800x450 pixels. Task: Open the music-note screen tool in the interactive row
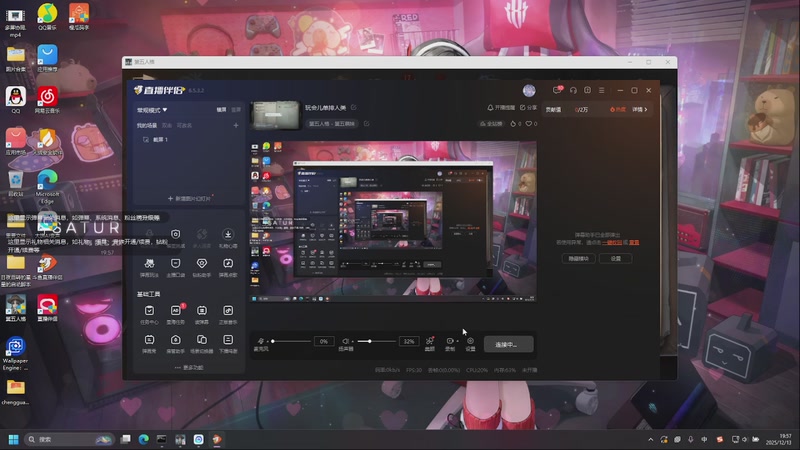[228, 263]
